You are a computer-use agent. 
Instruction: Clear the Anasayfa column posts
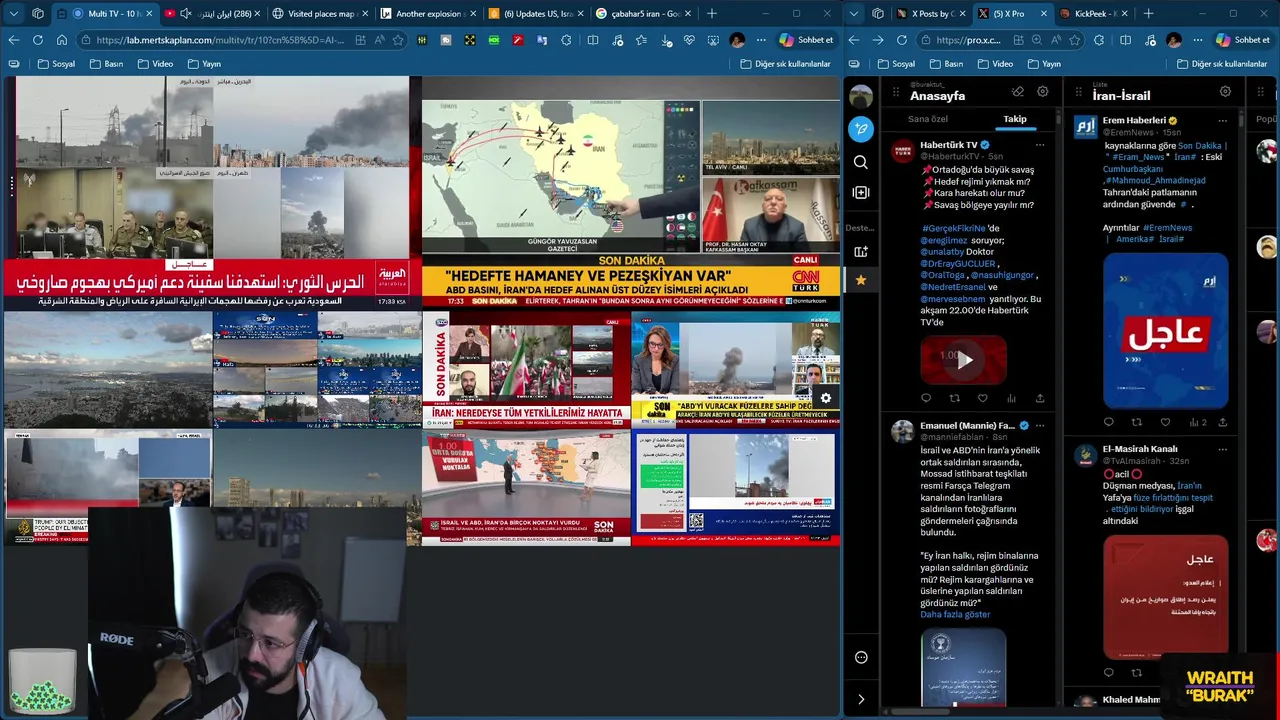(x=1018, y=91)
